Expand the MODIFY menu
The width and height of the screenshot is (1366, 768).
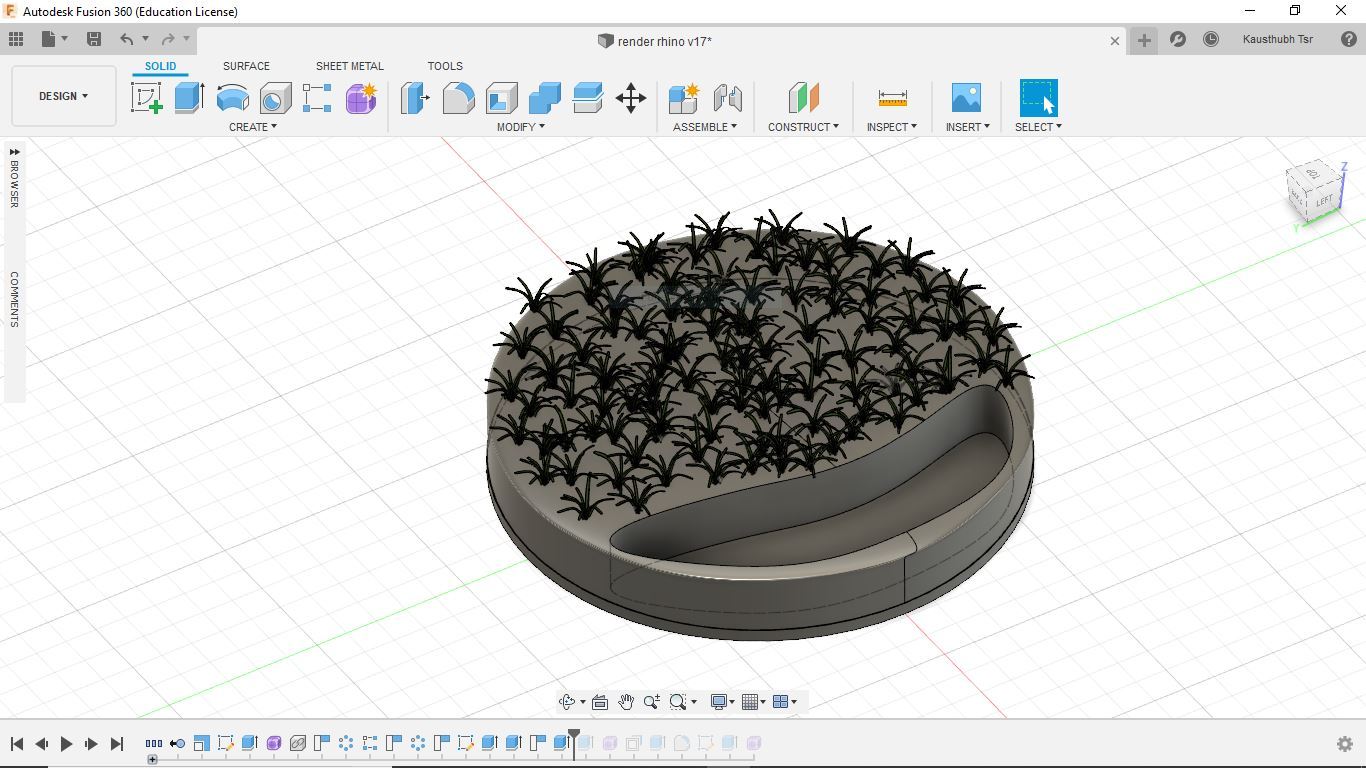[521, 127]
